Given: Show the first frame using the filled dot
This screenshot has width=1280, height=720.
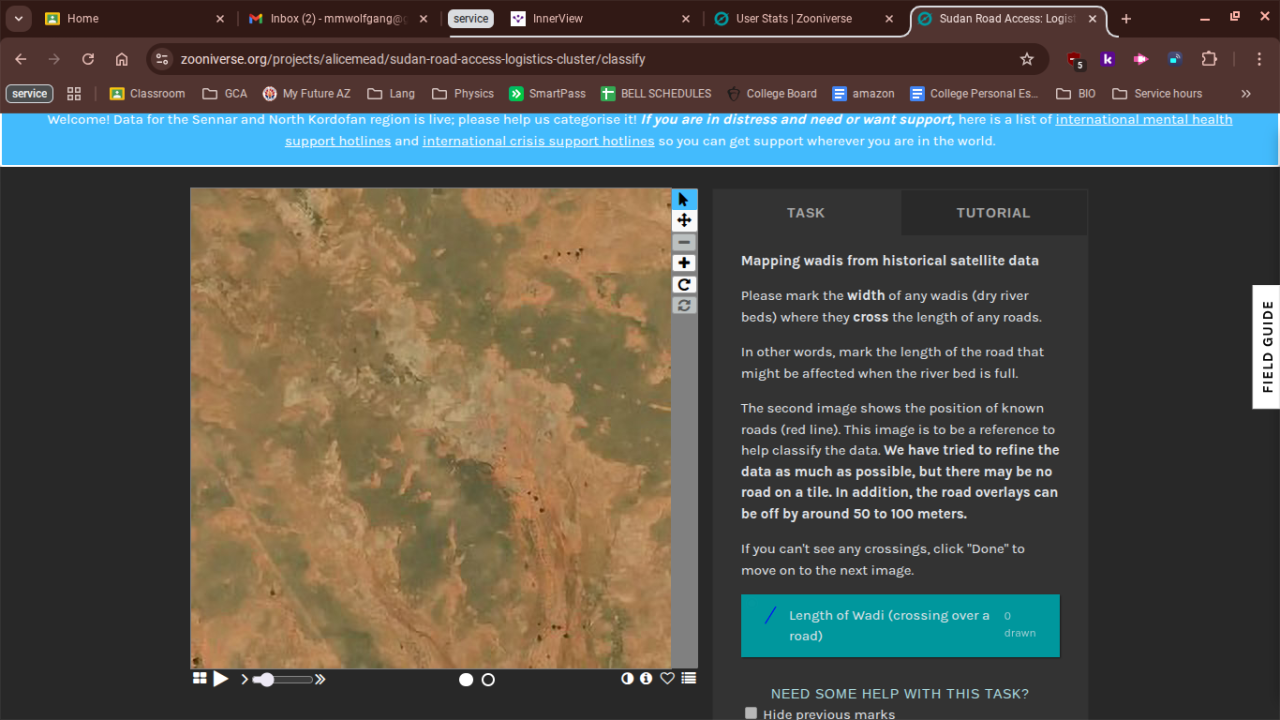Looking at the screenshot, I should pyautogui.click(x=466, y=679).
